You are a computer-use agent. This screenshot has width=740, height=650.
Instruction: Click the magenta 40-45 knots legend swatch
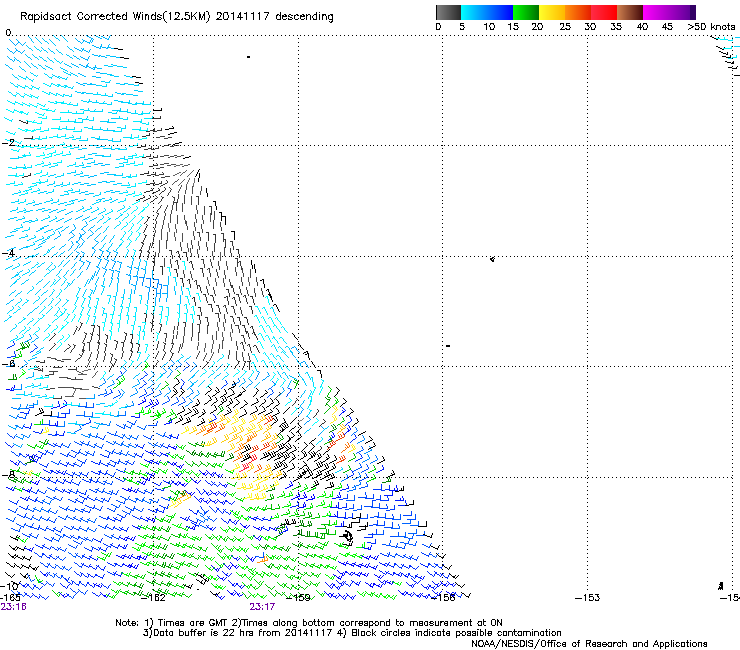coord(656,12)
